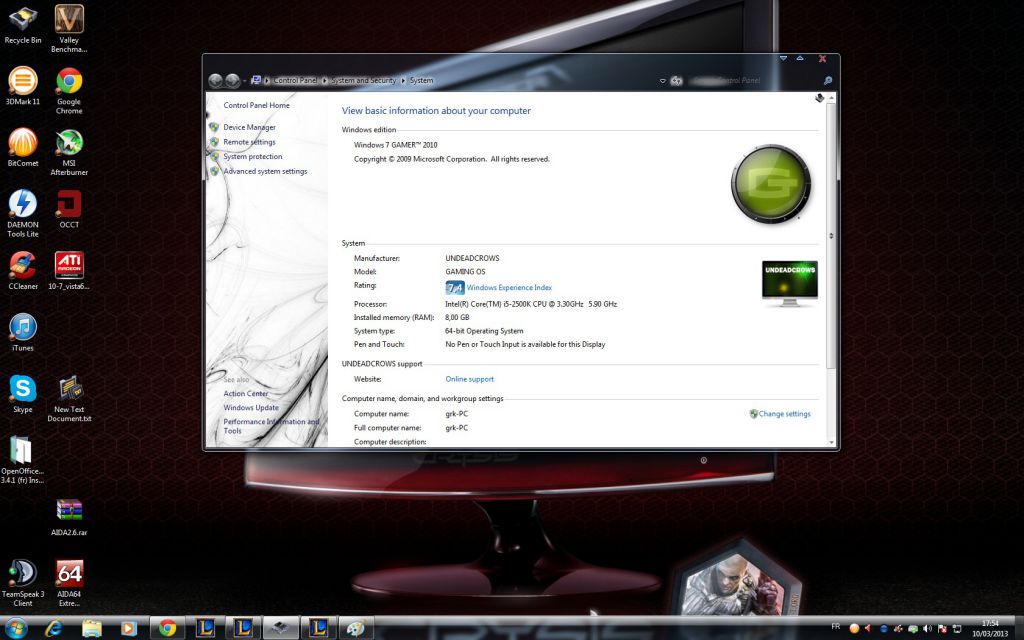
Task: Click the Forward navigation arrow
Action: coord(232,80)
